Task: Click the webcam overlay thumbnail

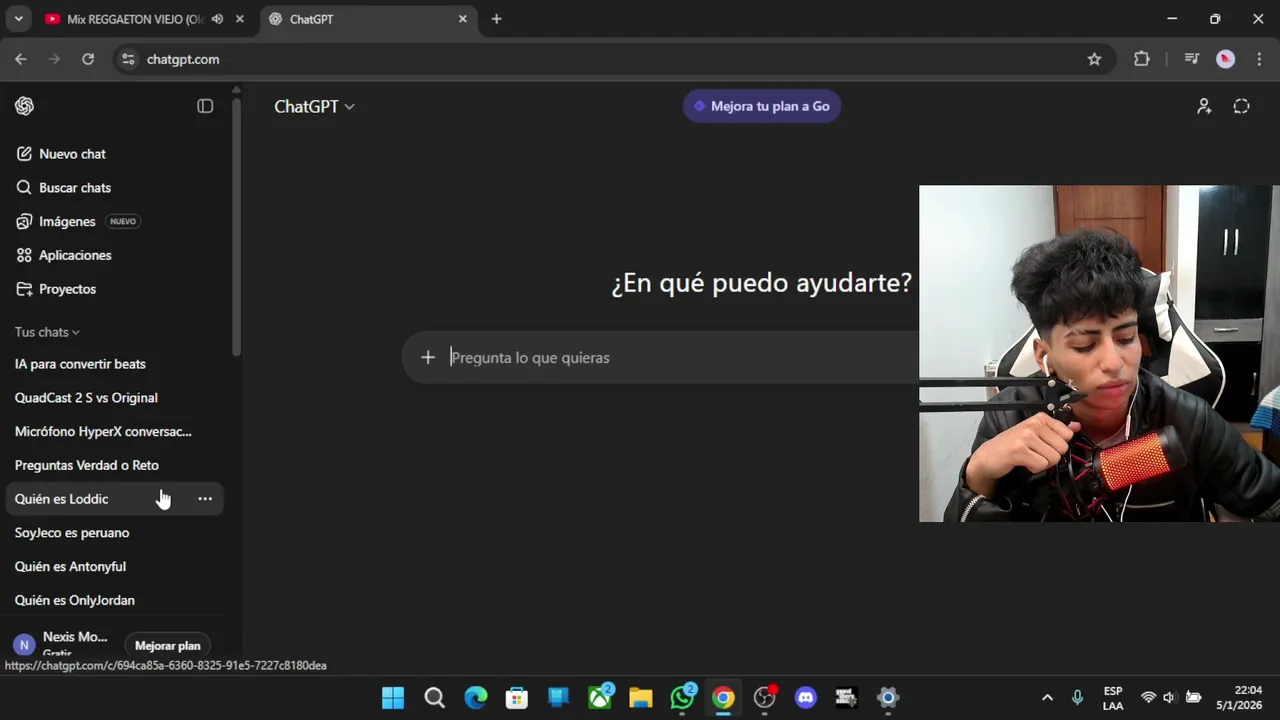Action: tap(1099, 353)
